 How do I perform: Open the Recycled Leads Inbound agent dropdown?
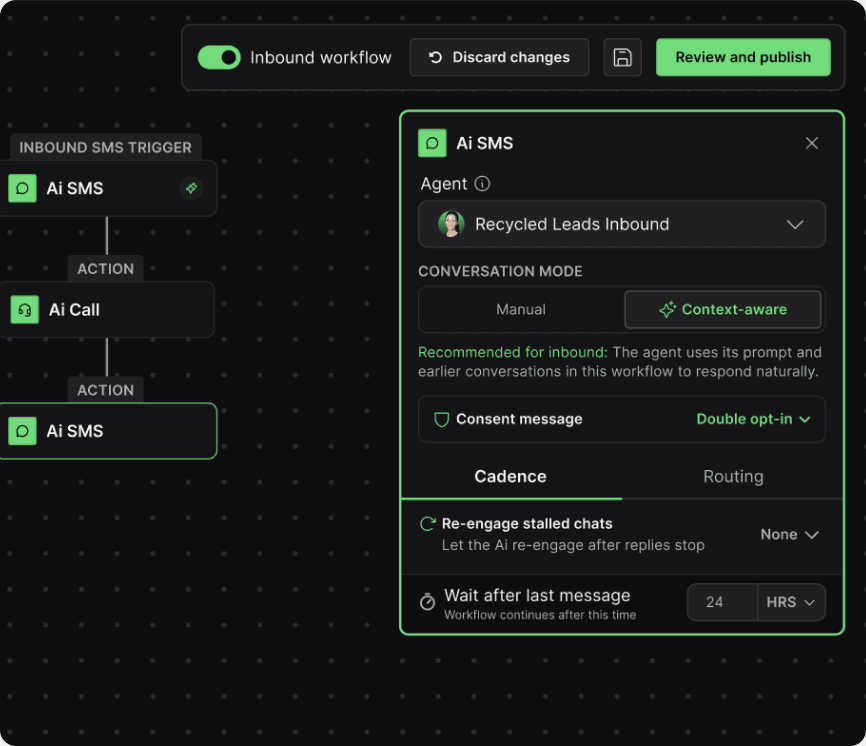click(x=622, y=224)
